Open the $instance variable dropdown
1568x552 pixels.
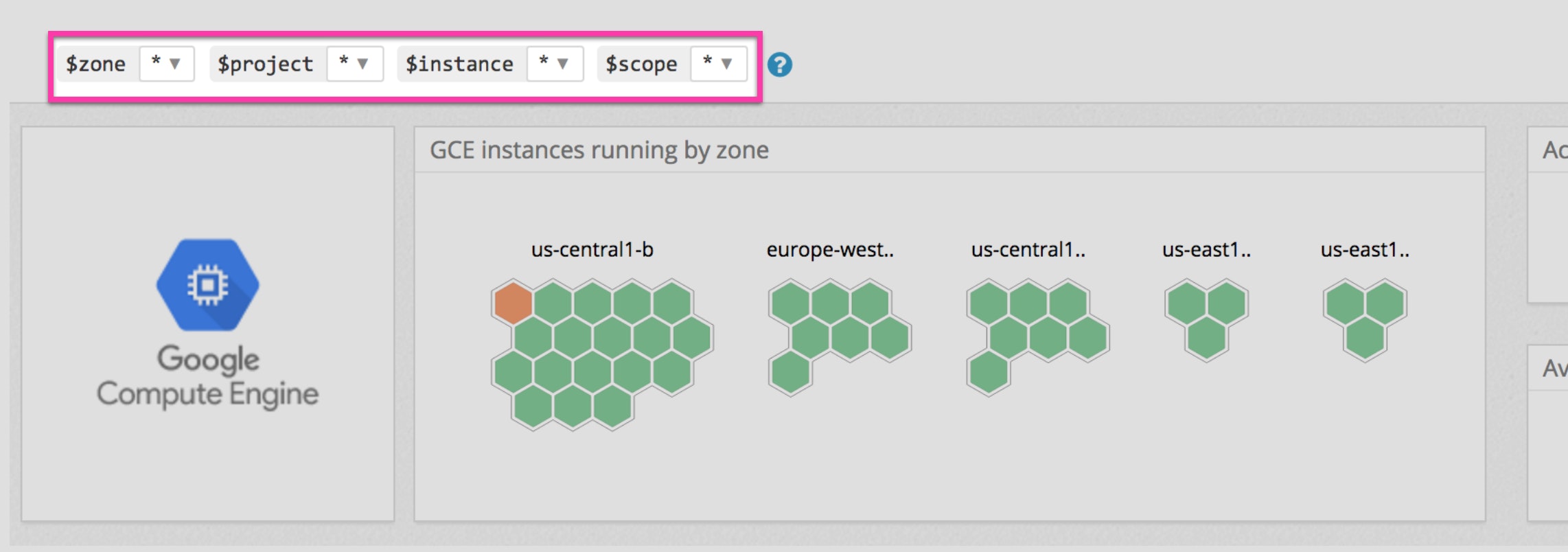pos(555,64)
